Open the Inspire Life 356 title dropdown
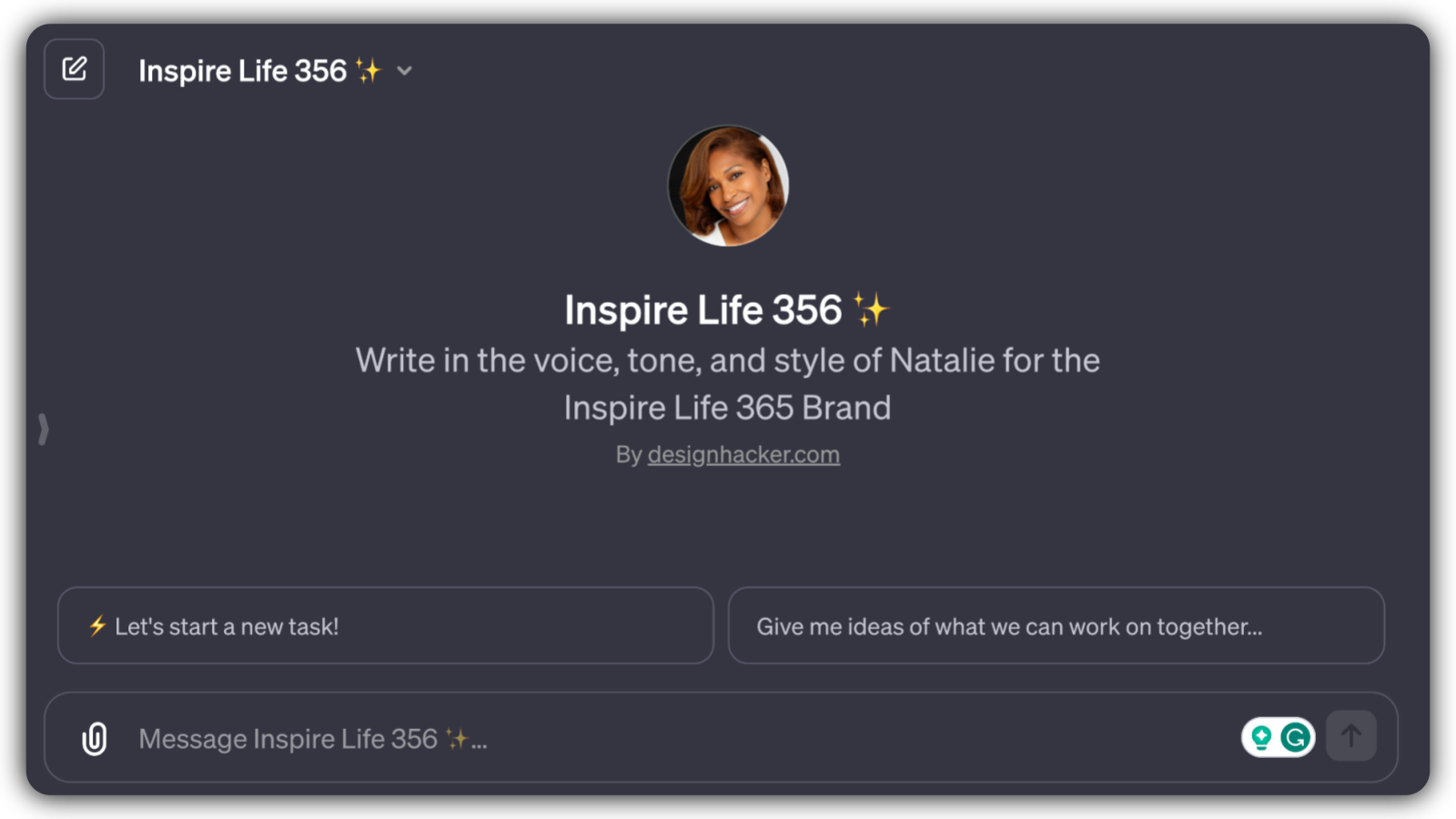The width and height of the screenshot is (1456, 819). [x=405, y=71]
